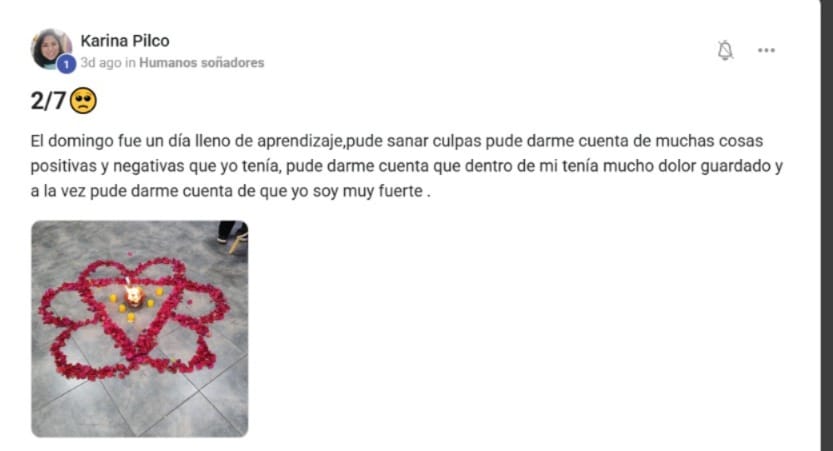Viewport: 833px width, 451px height.
Task: Click the 3d ago timestamp
Action: pos(101,63)
